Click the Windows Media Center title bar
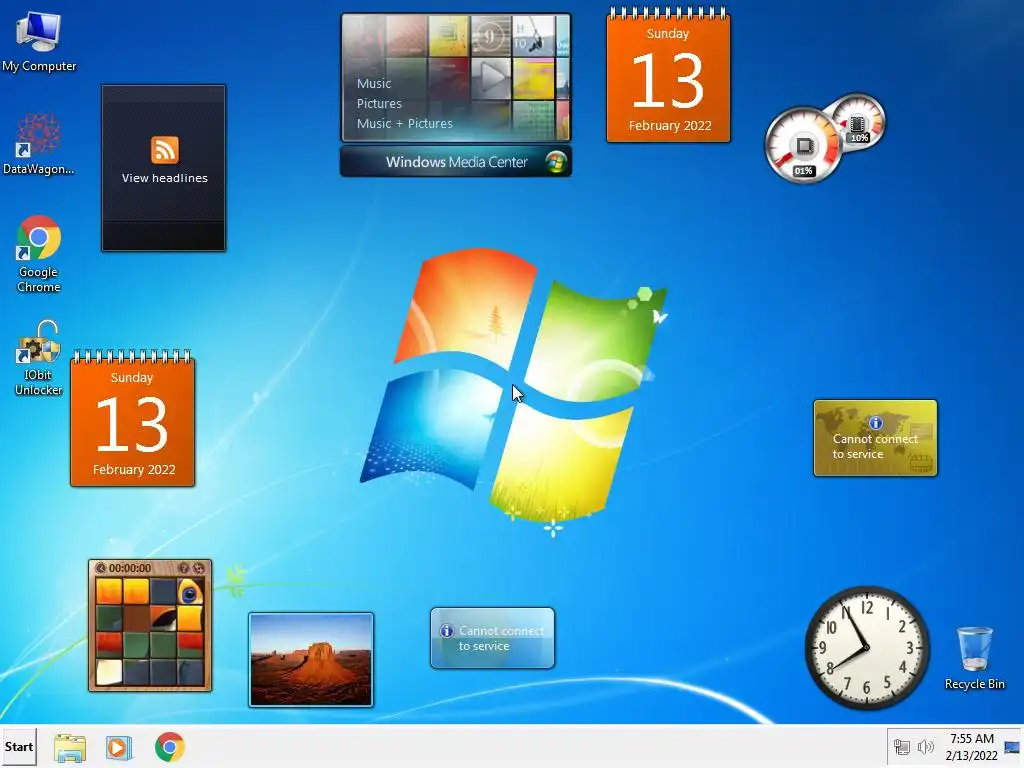This screenshot has width=1024, height=768. pos(456,162)
